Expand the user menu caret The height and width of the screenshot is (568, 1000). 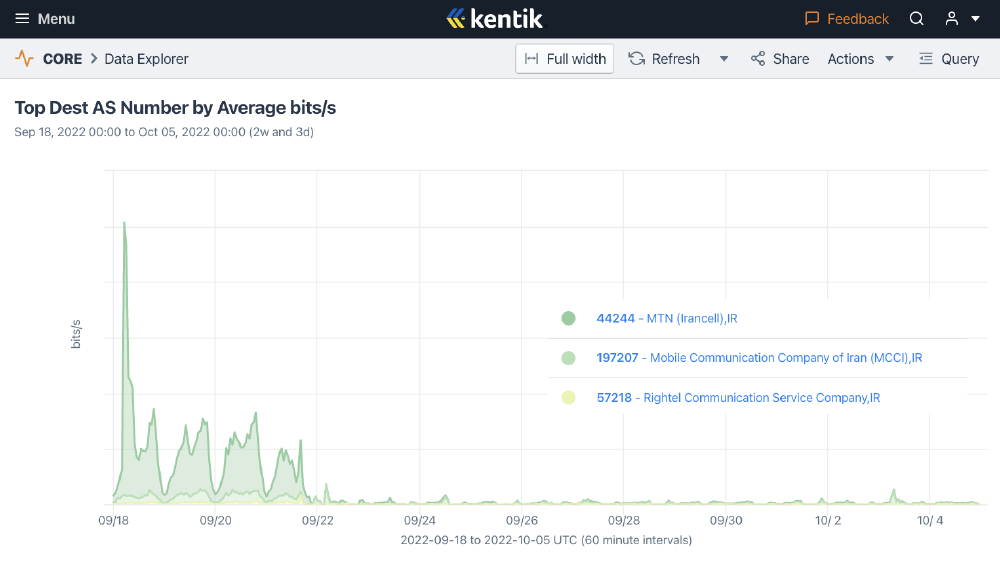(976, 19)
